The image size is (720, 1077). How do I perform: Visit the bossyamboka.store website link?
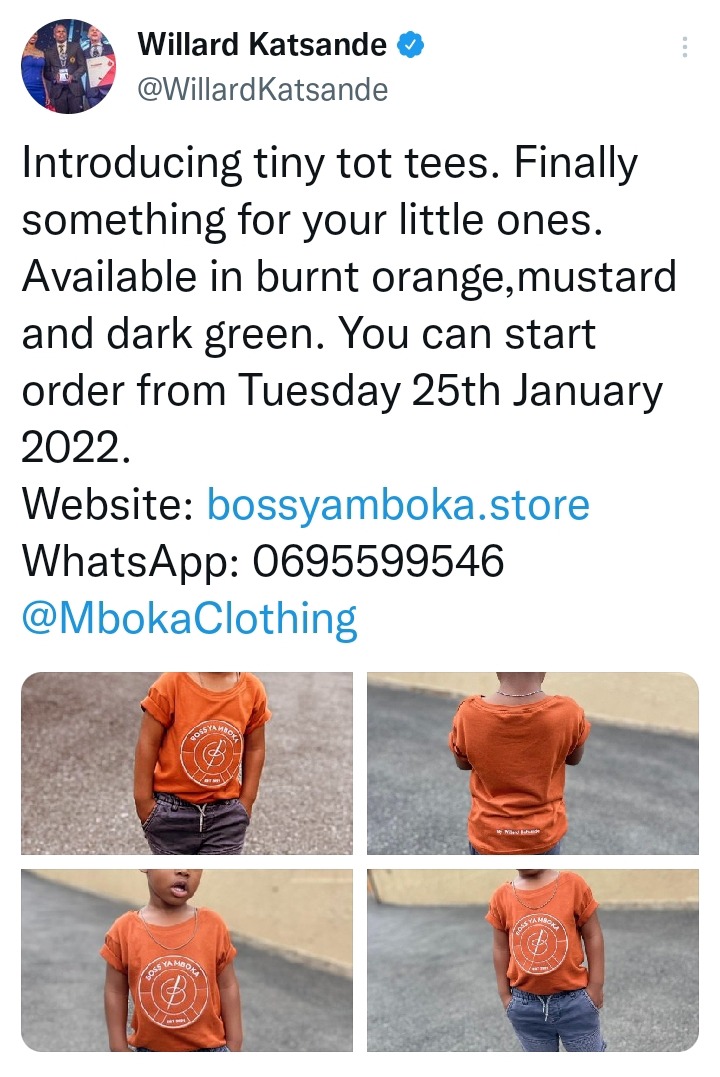click(x=398, y=506)
